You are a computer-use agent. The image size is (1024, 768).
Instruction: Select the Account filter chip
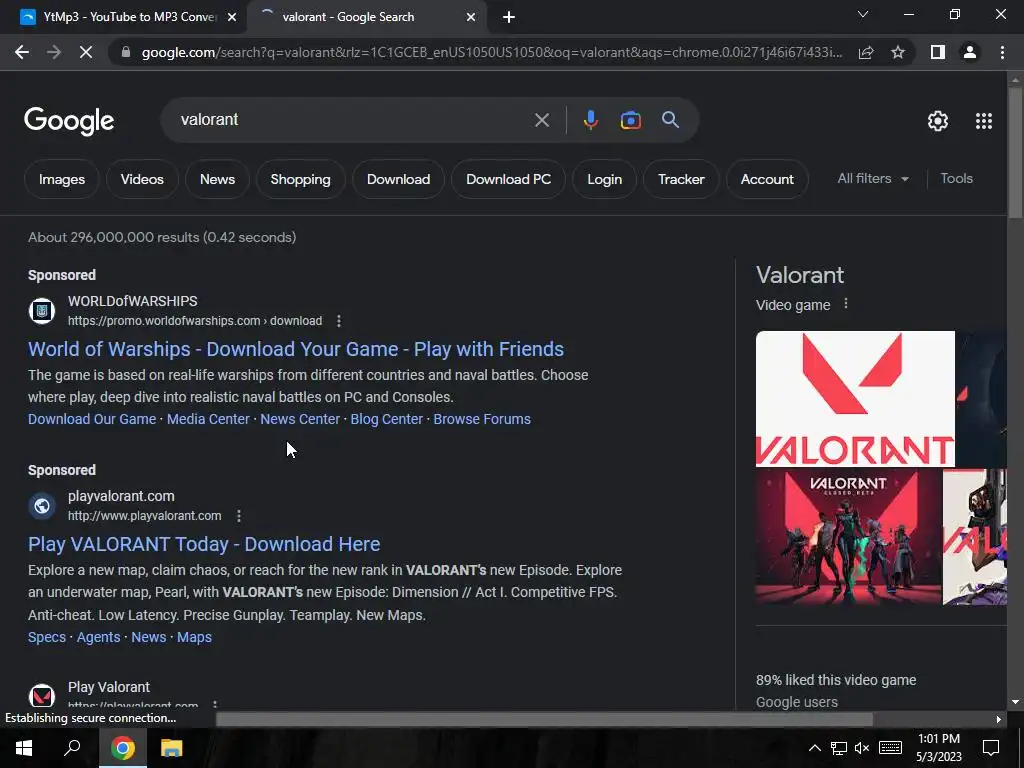767,179
